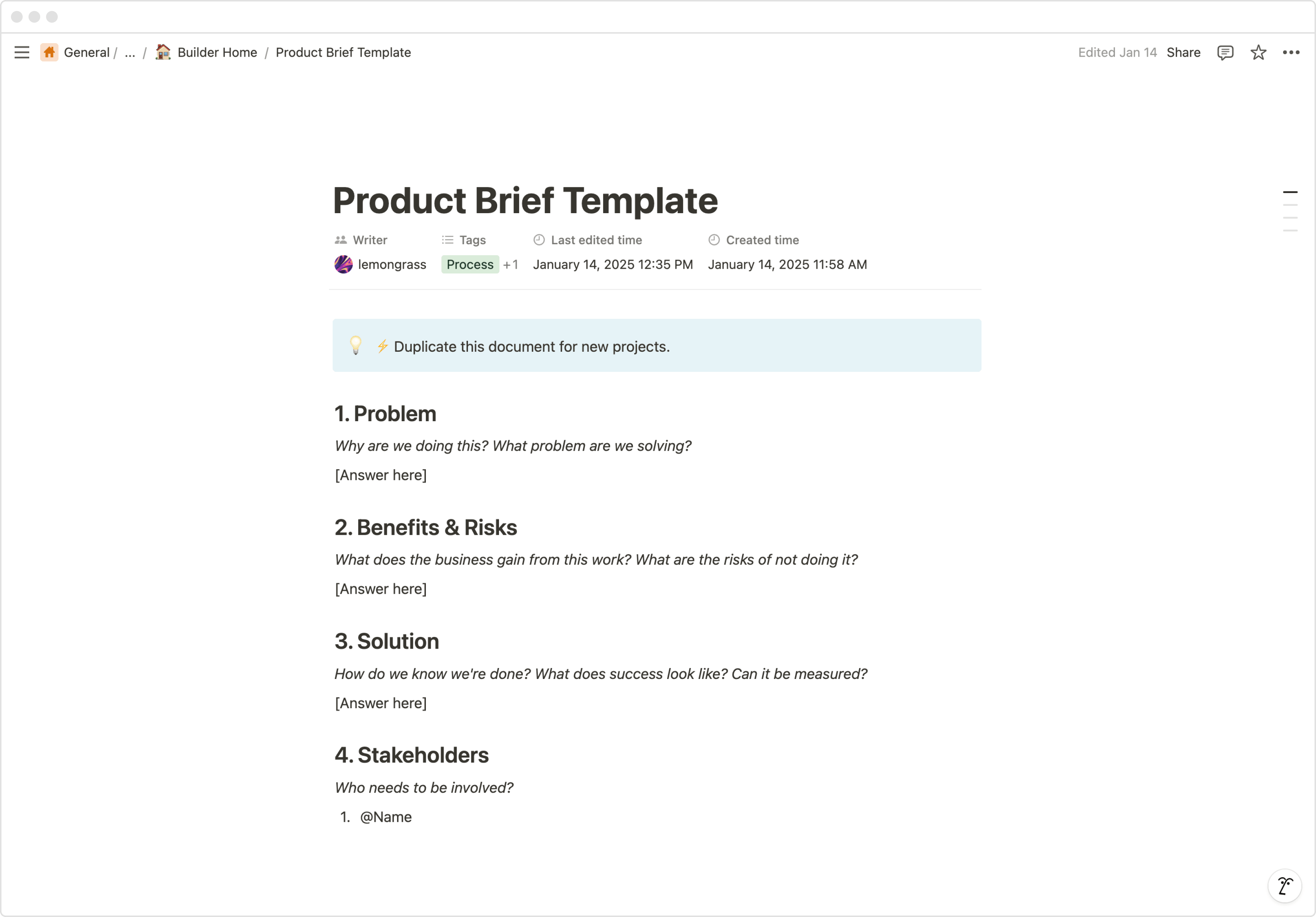
Task: Click the lightbulb emoji in the callout
Action: [x=356, y=346]
